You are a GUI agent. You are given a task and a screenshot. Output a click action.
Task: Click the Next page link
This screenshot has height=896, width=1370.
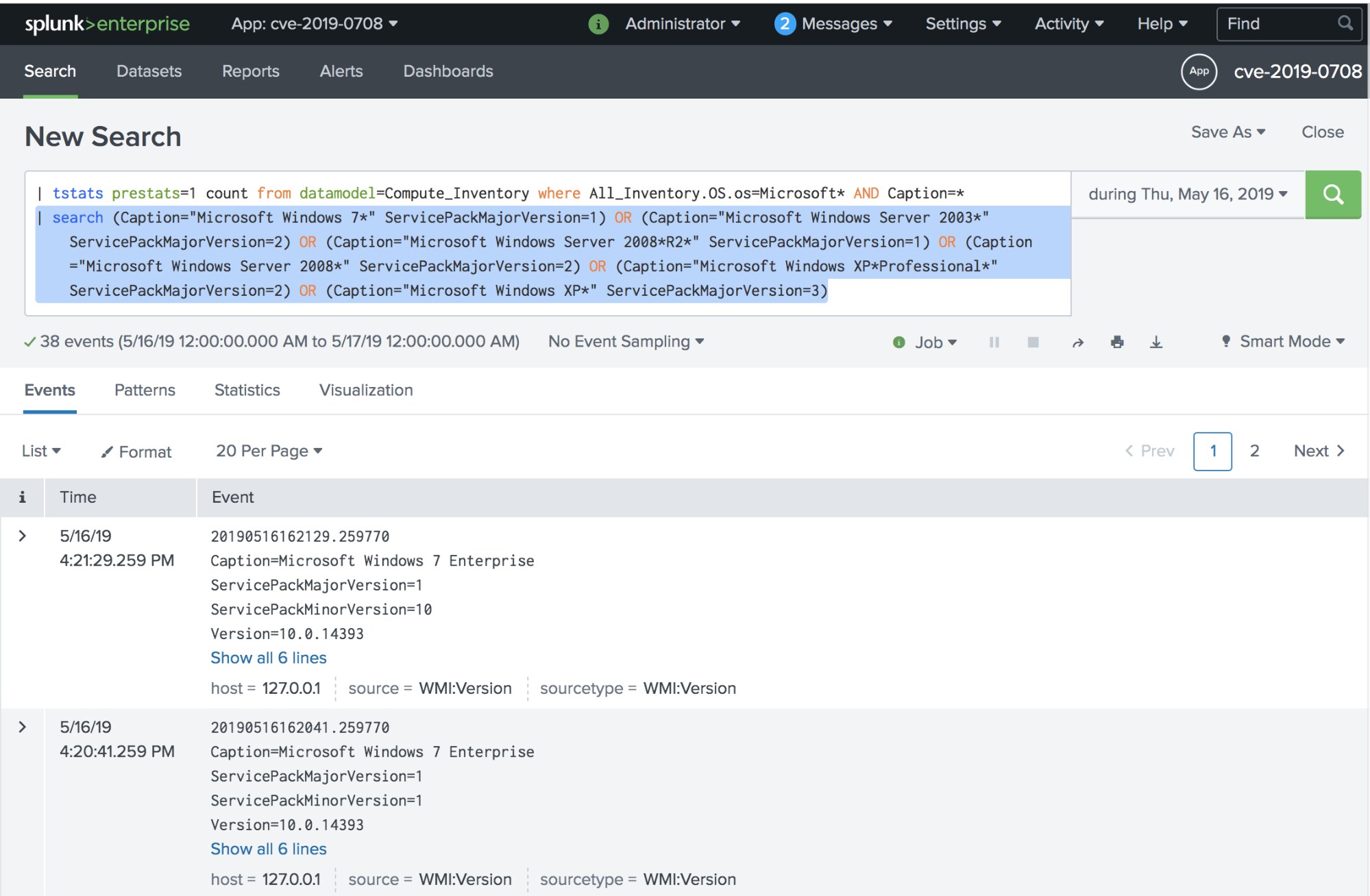1319,451
